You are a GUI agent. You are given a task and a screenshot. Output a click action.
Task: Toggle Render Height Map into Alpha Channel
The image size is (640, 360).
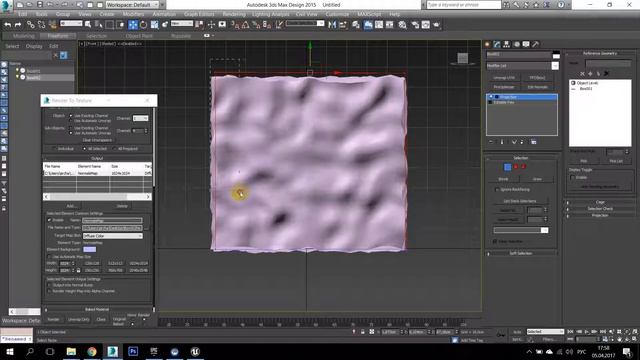[49, 291]
